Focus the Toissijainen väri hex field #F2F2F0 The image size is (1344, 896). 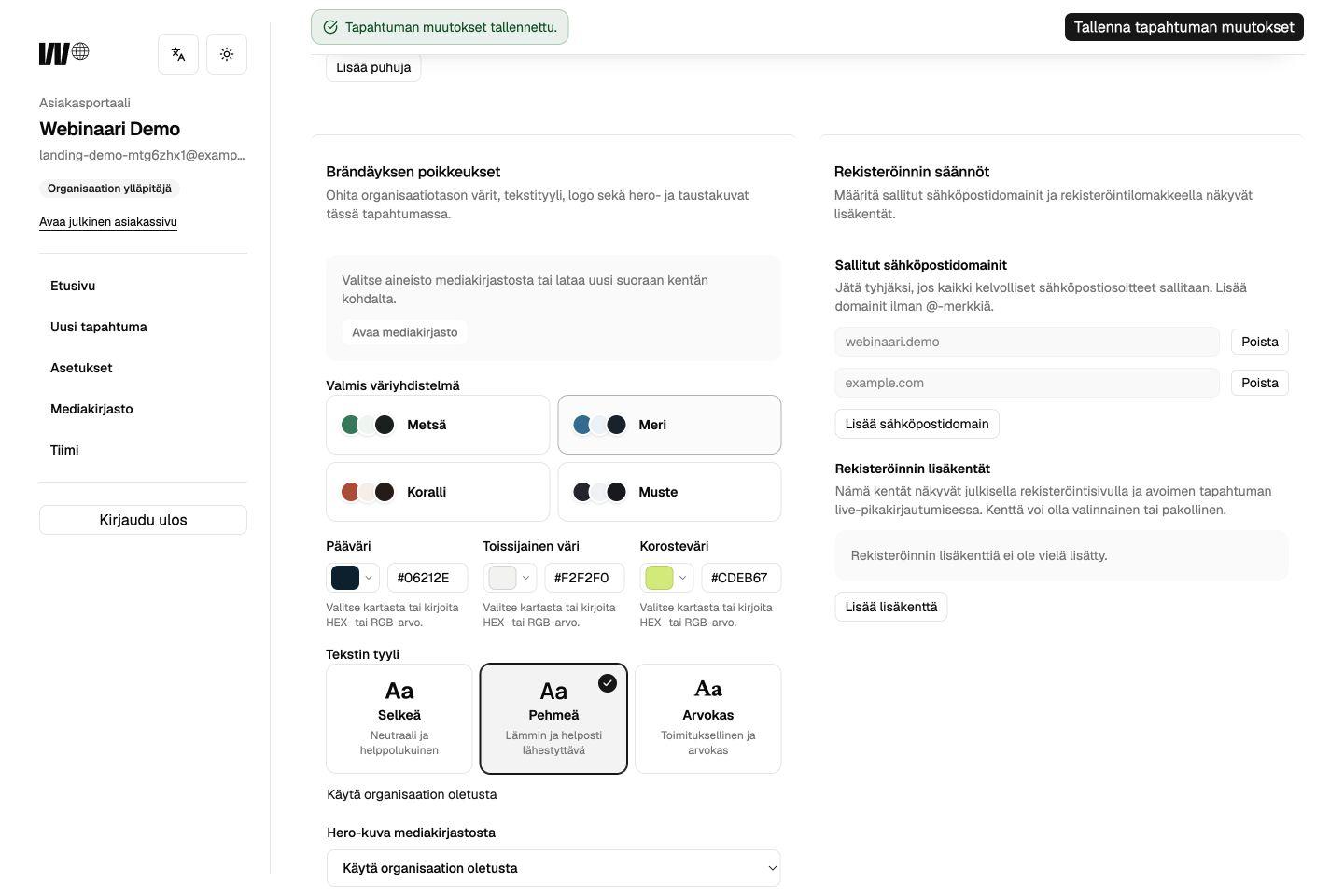click(x=584, y=578)
